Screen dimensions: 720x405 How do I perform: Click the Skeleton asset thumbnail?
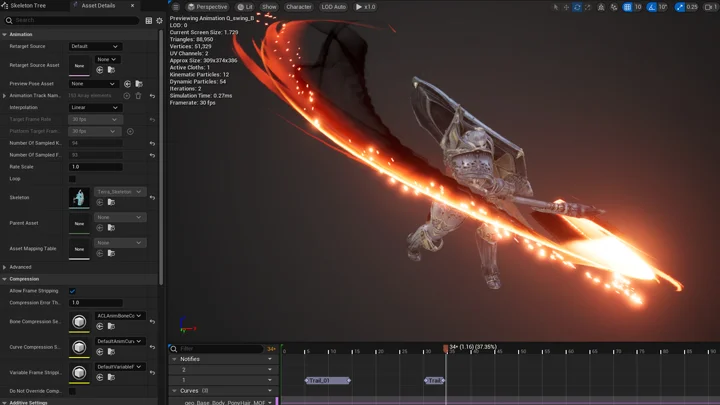pos(79,197)
